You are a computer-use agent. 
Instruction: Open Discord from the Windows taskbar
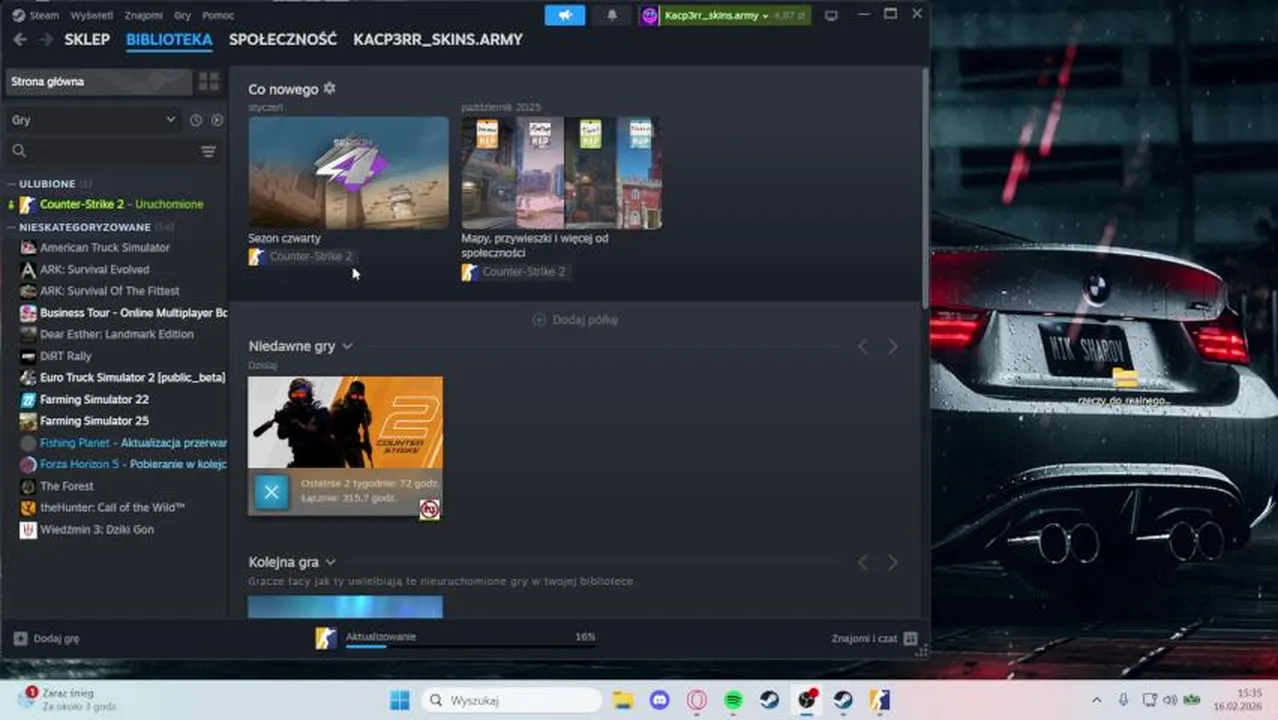pyautogui.click(x=660, y=700)
